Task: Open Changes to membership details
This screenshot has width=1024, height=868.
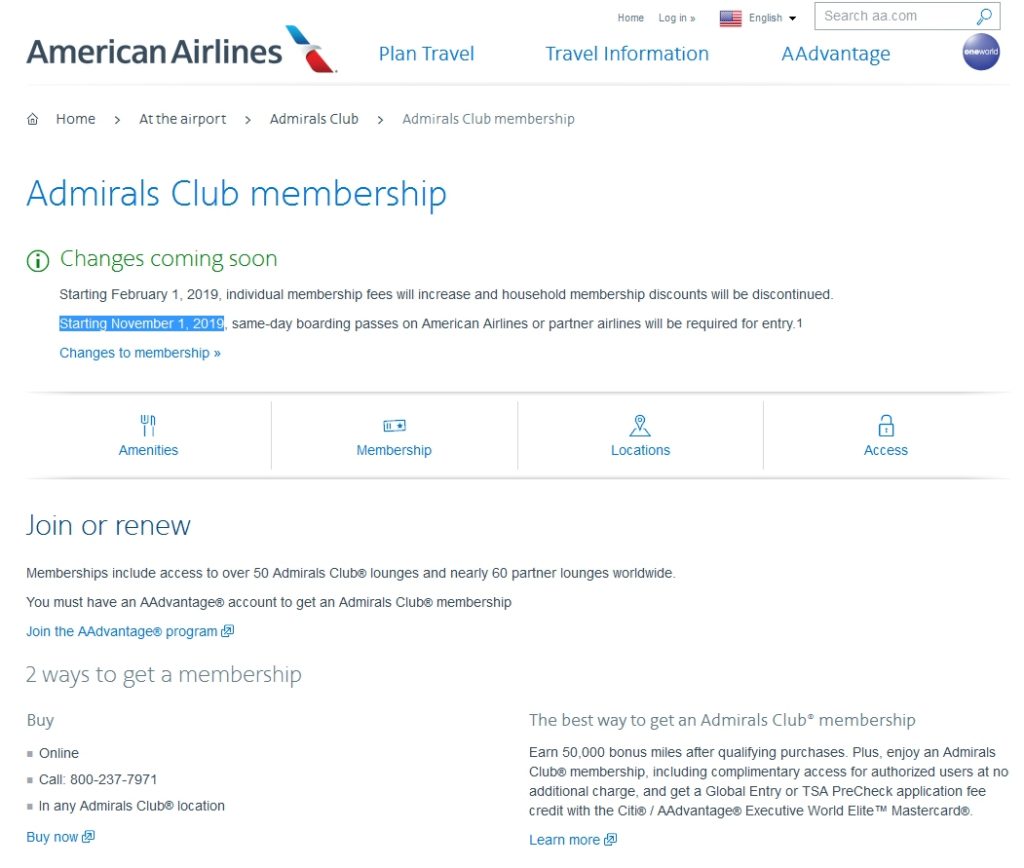Action: click(x=139, y=352)
